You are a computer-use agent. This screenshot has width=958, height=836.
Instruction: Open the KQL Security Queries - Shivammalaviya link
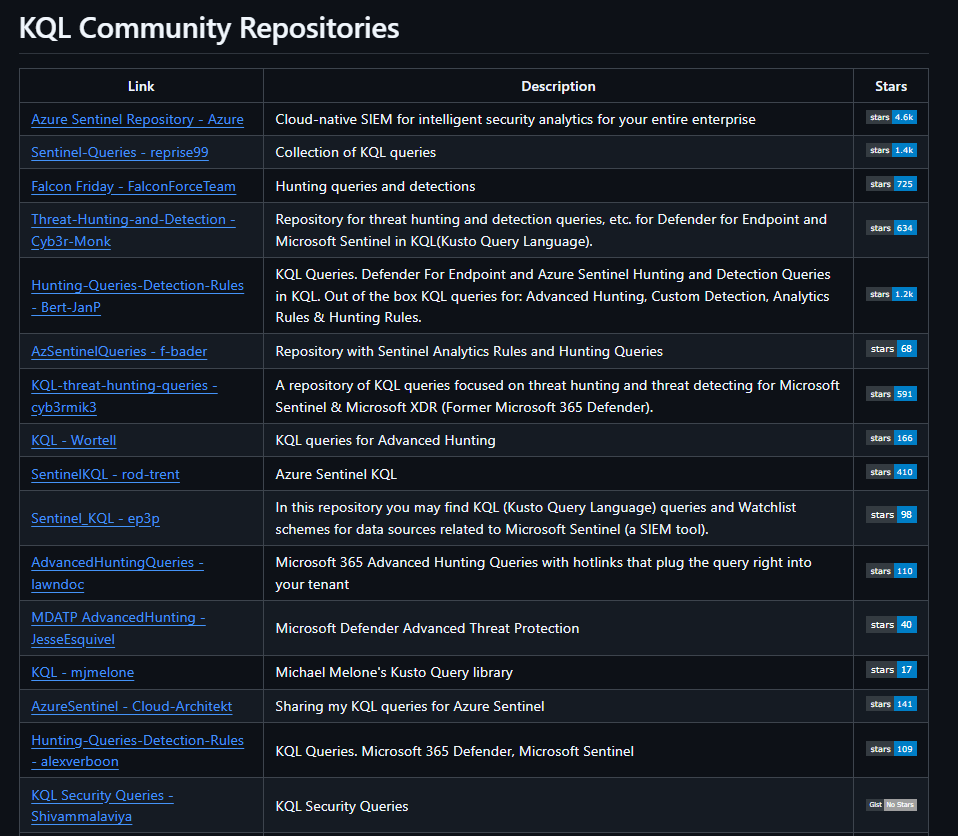coord(102,806)
